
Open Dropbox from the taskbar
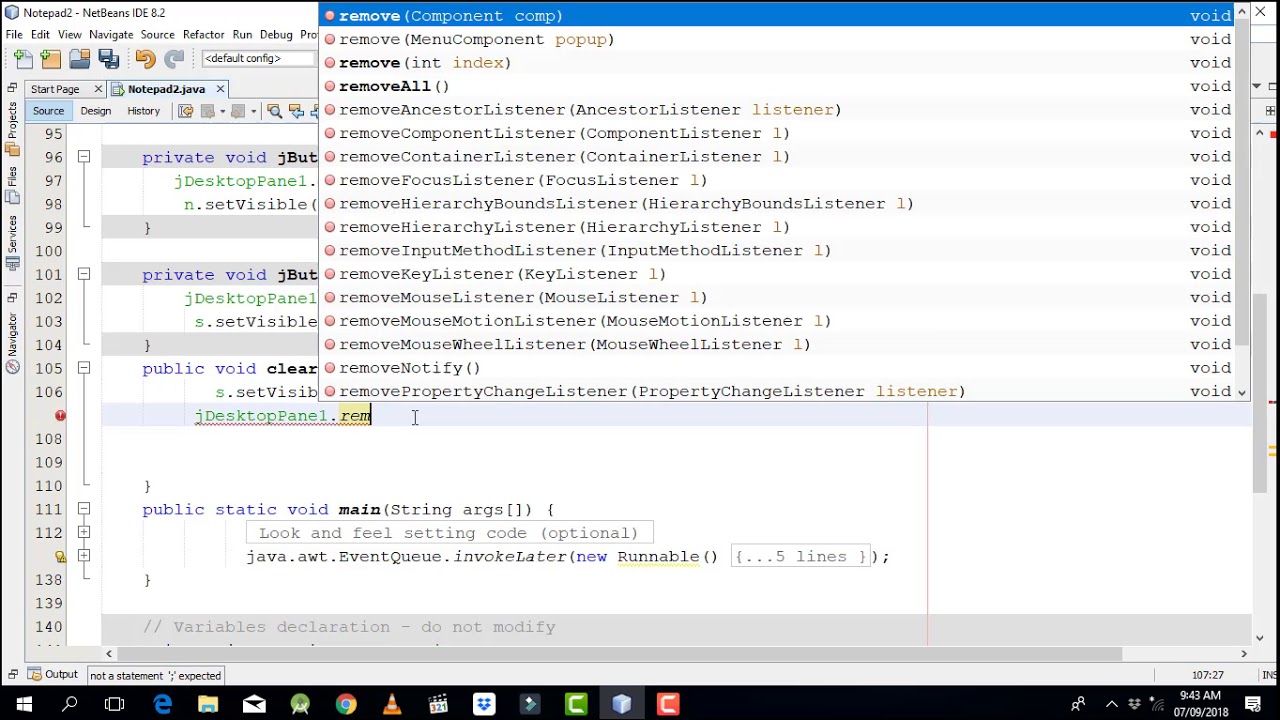[x=484, y=705]
